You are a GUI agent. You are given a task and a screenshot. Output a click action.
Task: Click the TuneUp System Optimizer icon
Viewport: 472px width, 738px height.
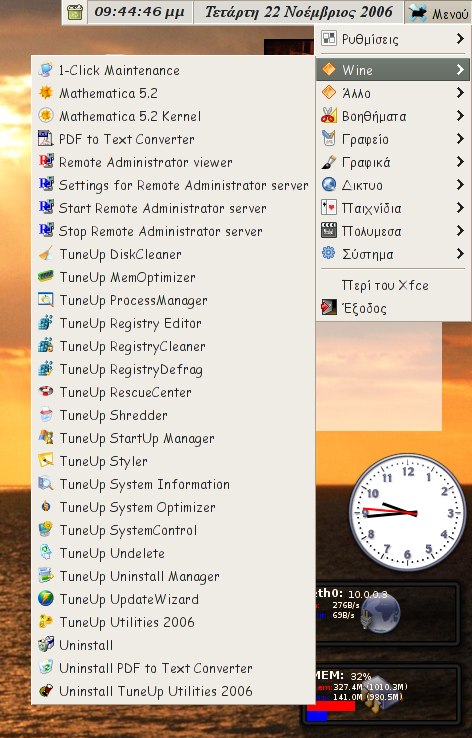pos(46,507)
